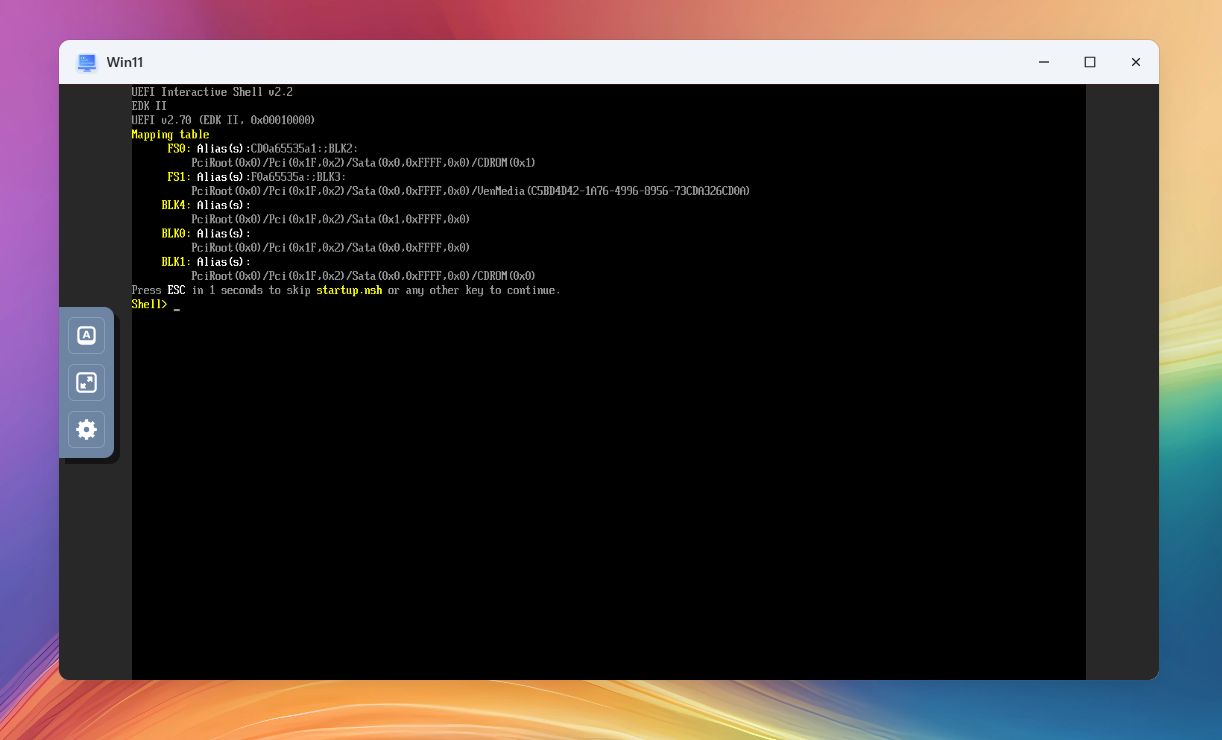
Task: Maximize the Win11 VM window
Action: [x=1090, y=62]
